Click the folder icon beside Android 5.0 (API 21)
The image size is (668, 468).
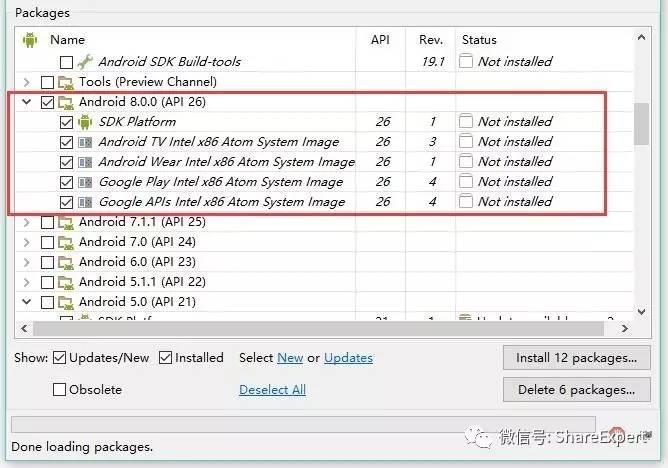tap(66, 302)
